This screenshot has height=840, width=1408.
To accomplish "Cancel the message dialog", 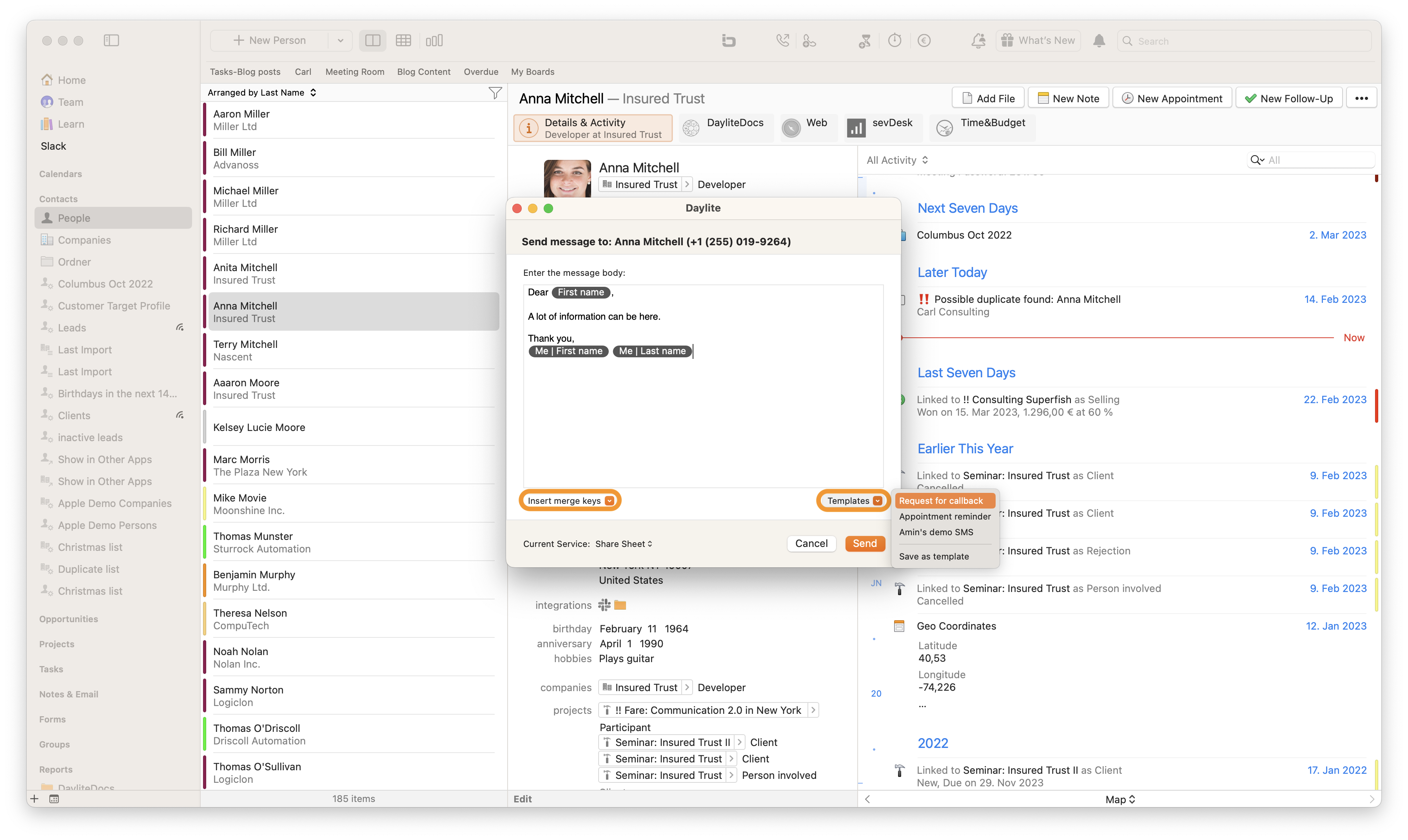I will (811, 543).
